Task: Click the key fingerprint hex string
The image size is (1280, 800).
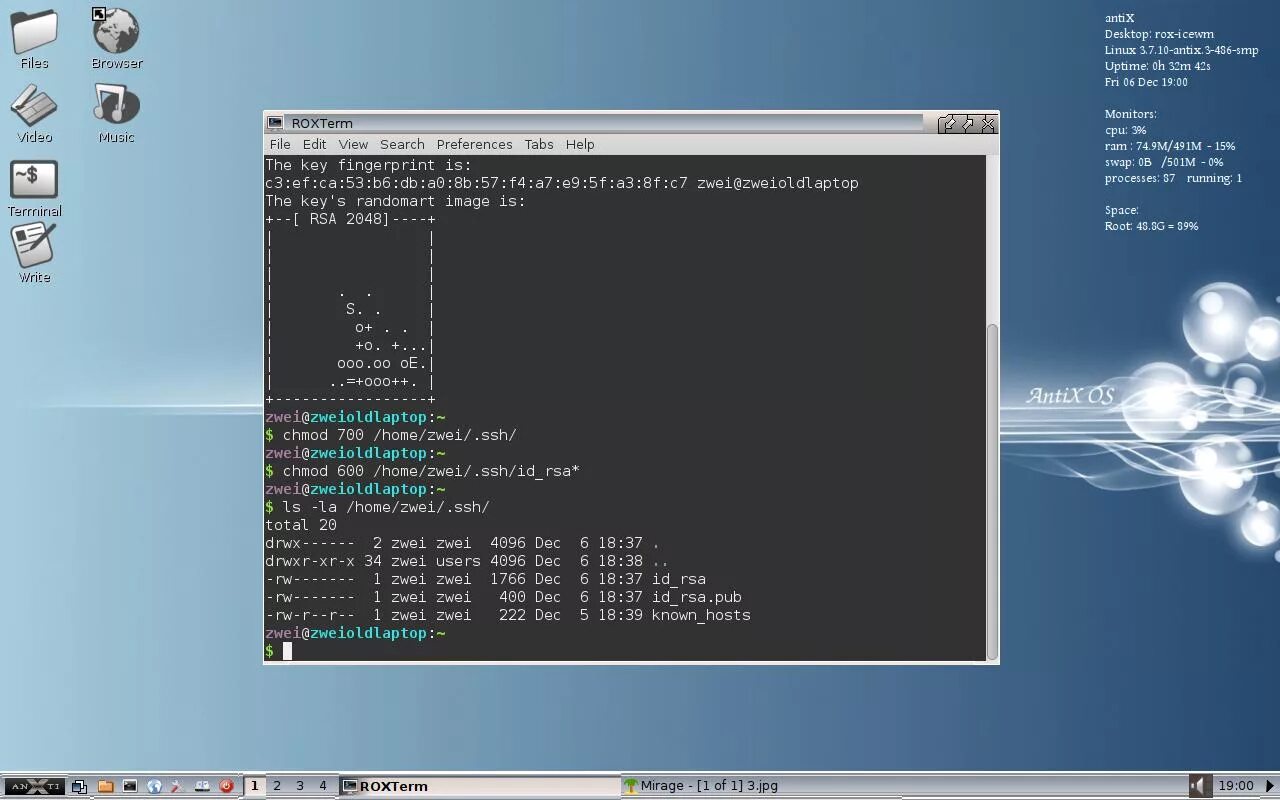Action: click(x=476, y=183)
